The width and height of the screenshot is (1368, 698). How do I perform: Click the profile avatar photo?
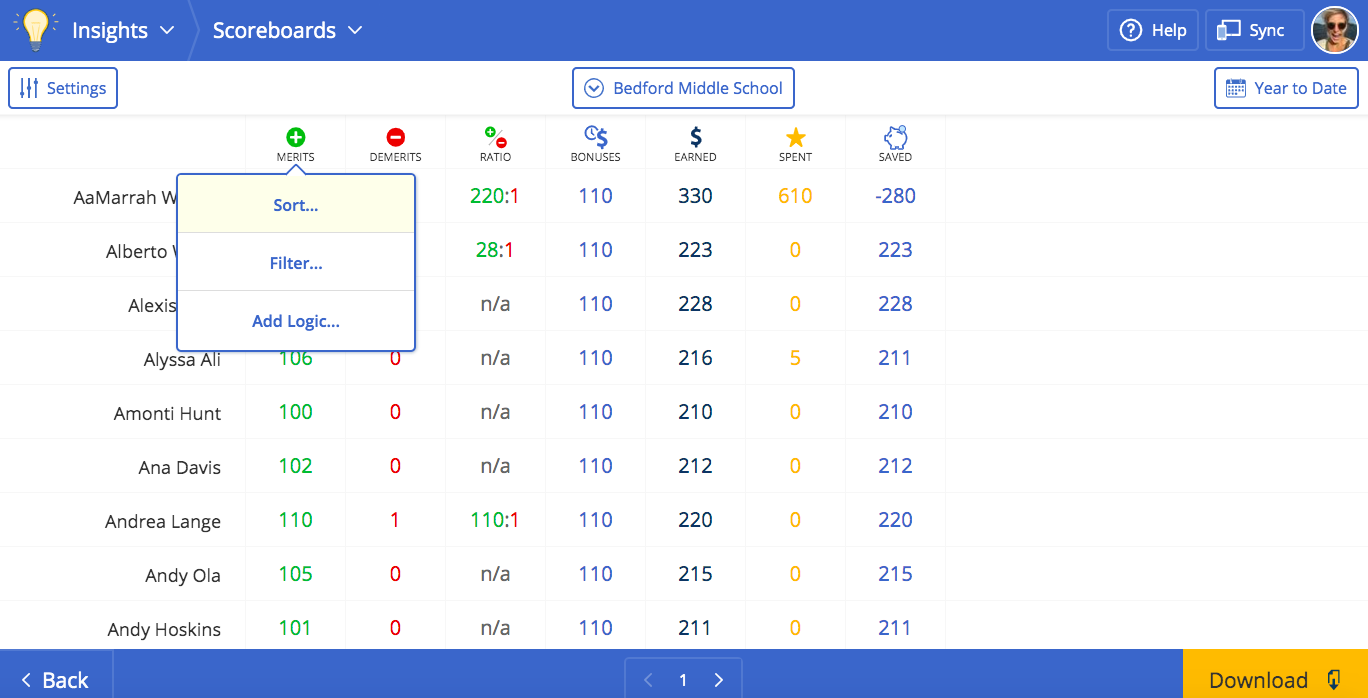point(1337,29)
